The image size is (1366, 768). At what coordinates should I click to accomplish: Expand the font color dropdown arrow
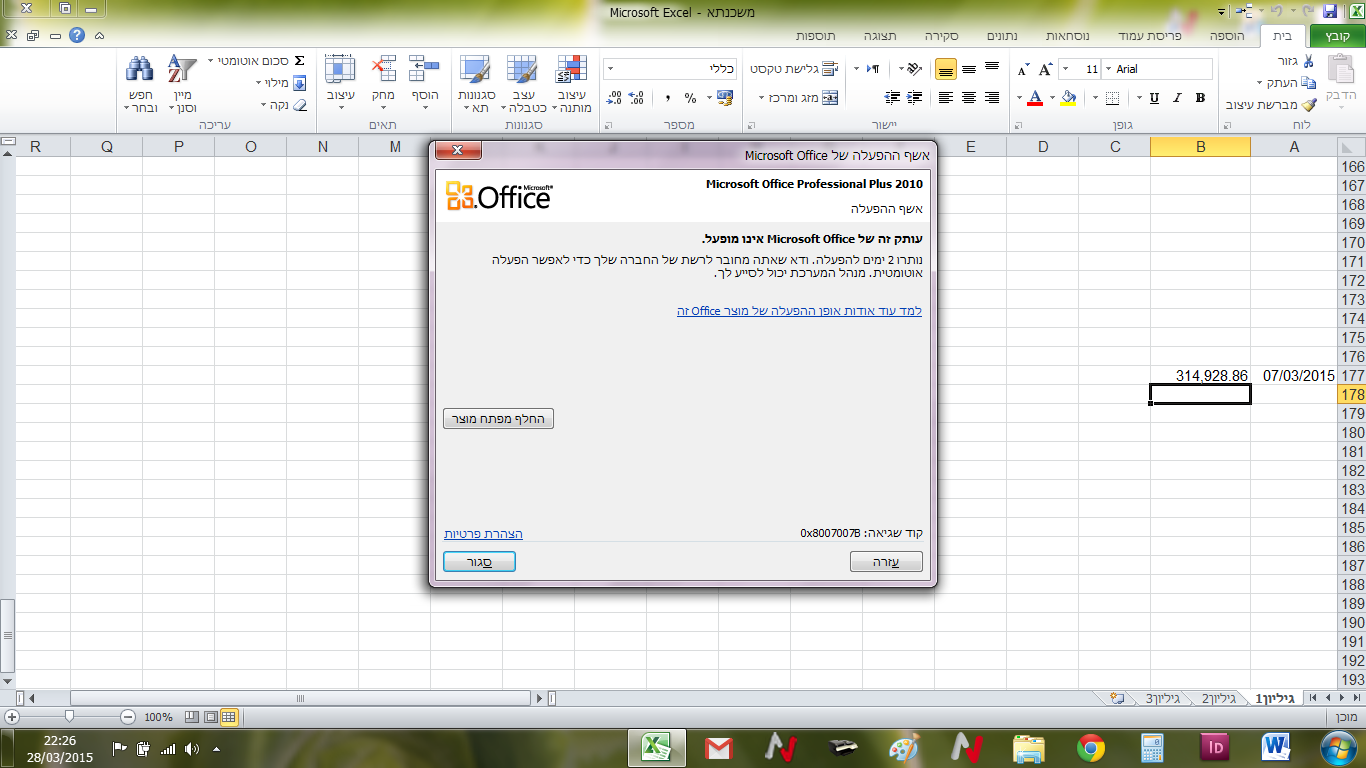pos(1019,98)
